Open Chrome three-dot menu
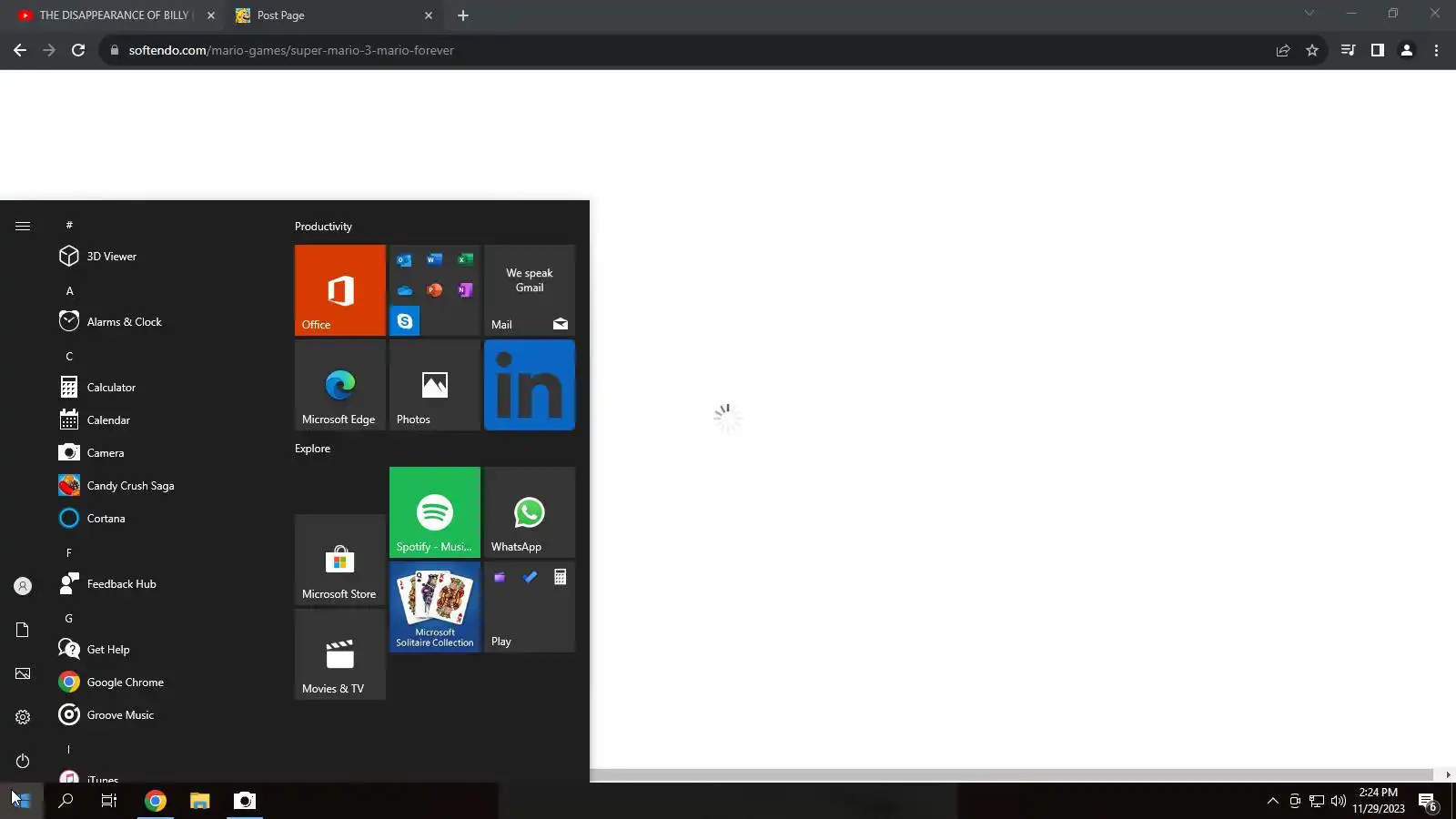 click(1436, 50)
